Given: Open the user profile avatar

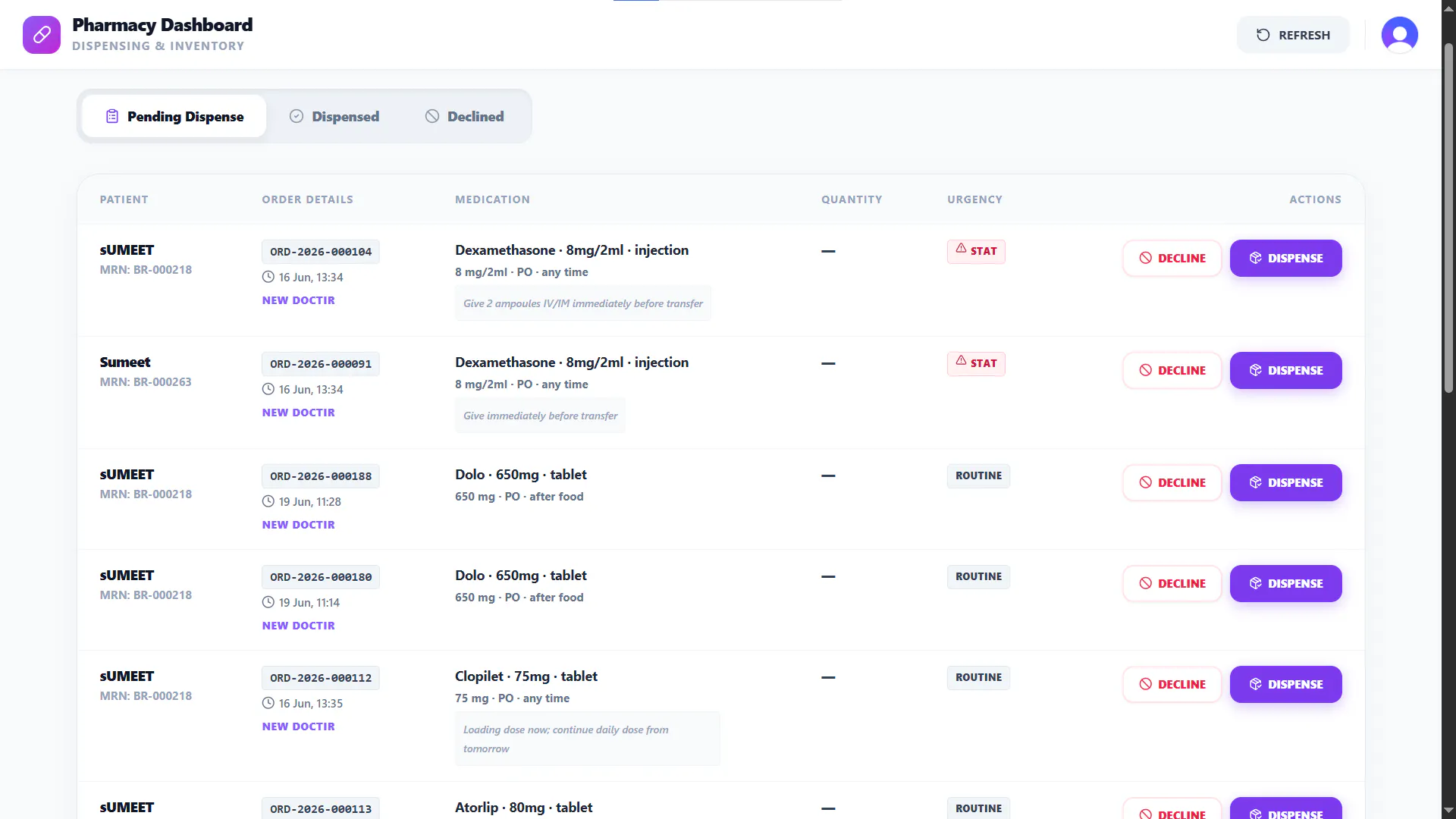Looking at the screenshot, I should [x=1399, y=35].
